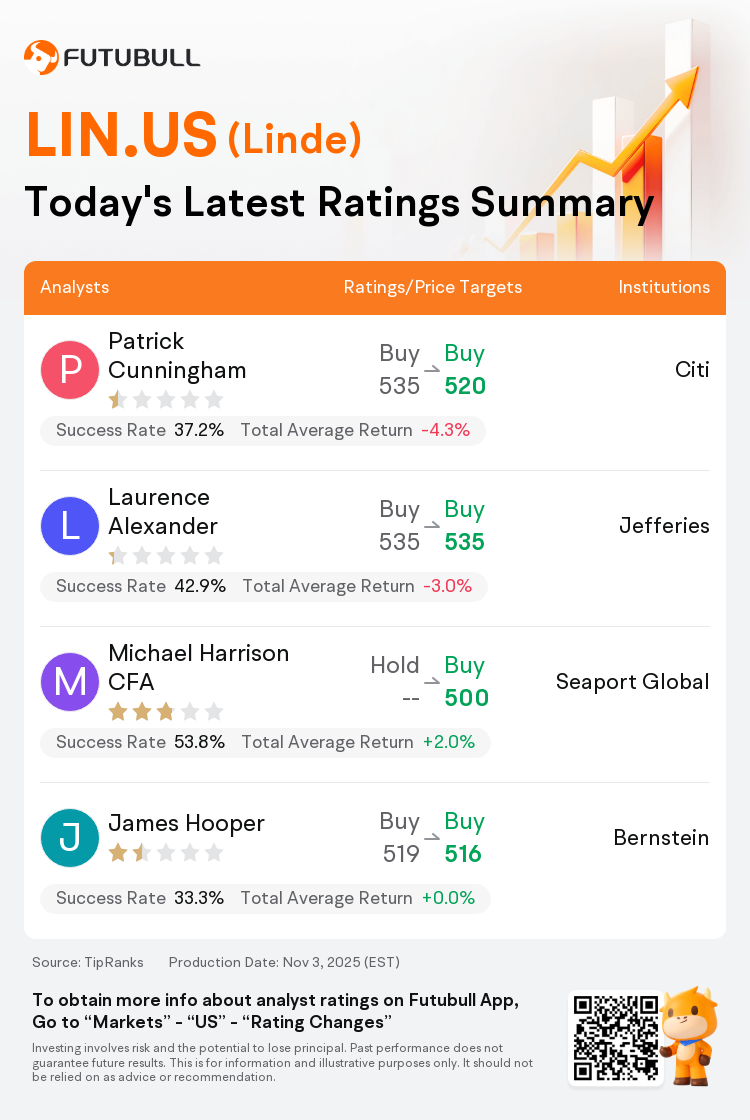Viewport: 750px width, 1120px height.
Task: Click the Futubull logo icon
Action: (x=41, y=58)
